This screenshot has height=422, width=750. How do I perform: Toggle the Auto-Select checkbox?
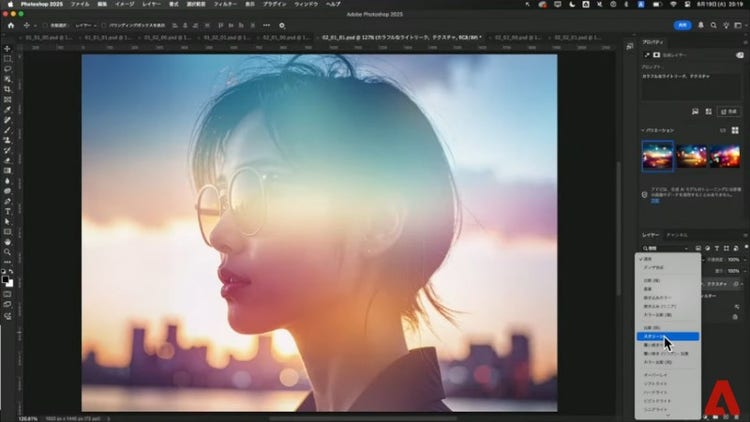click(x=45, y=25)
